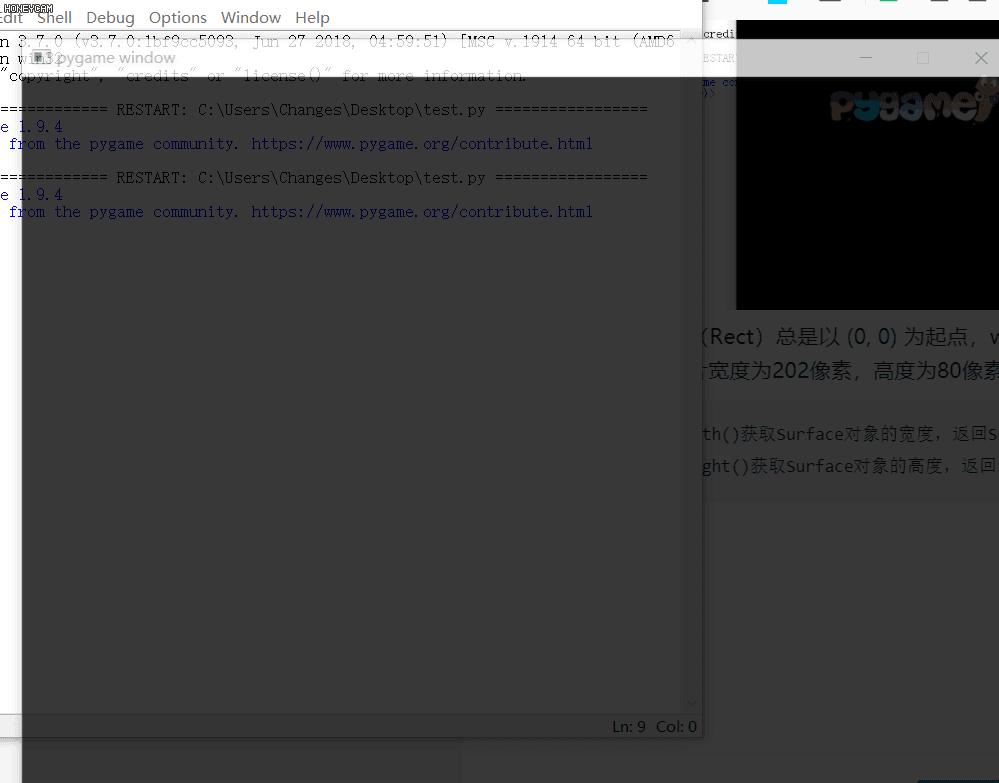Open the Window menu
The width and height of the screenshot is (999, 783).
point(250,17)
